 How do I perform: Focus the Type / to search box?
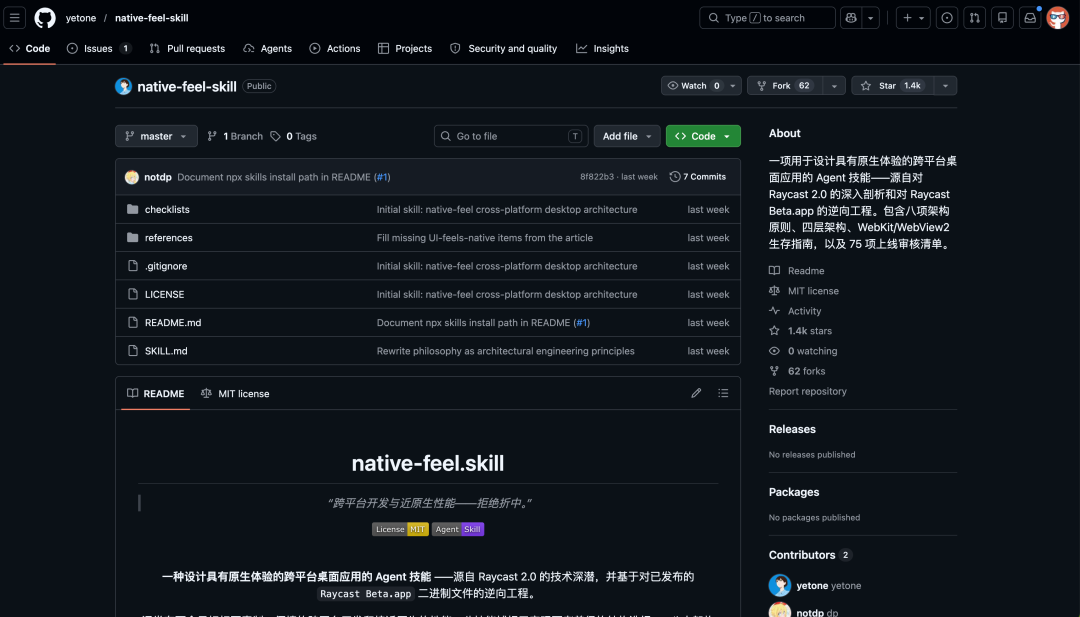767,18
